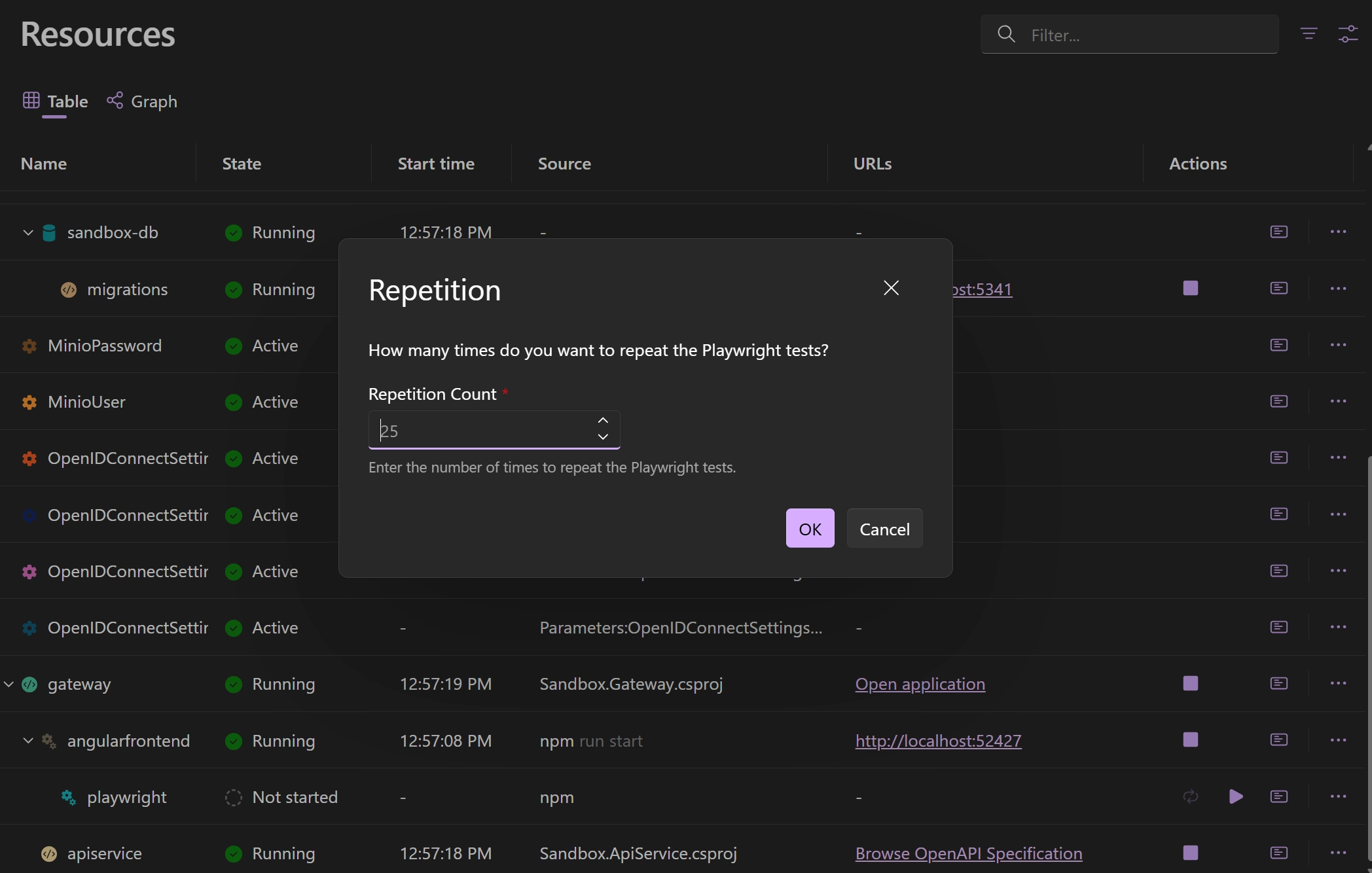
Task: Close the Repetition dialog with X
Action: (891, 288)
